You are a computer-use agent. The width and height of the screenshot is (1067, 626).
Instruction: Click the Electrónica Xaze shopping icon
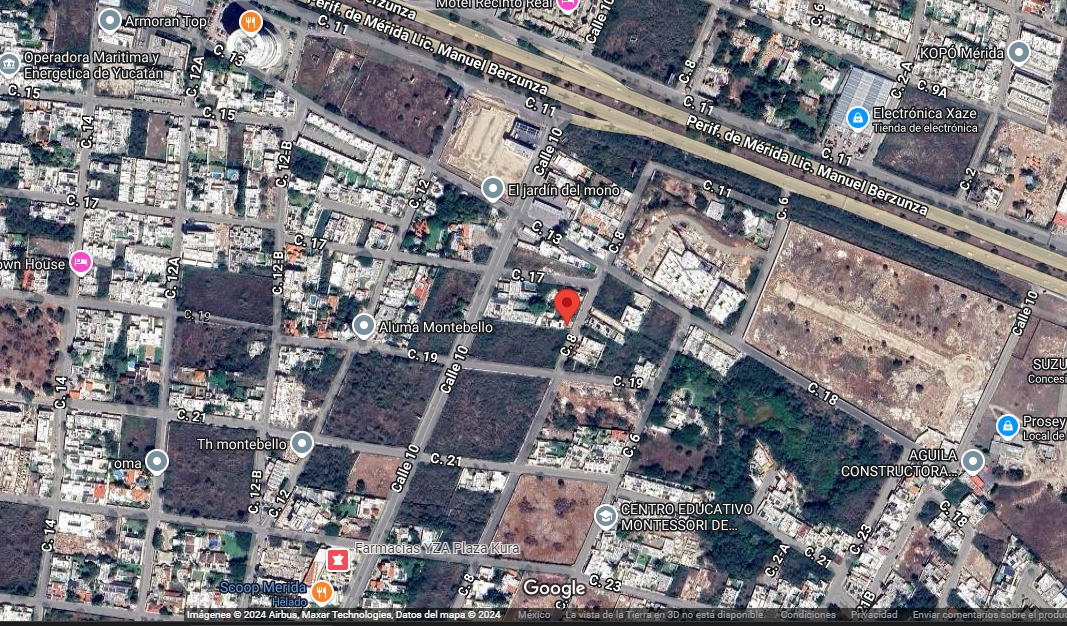(857, 118)
